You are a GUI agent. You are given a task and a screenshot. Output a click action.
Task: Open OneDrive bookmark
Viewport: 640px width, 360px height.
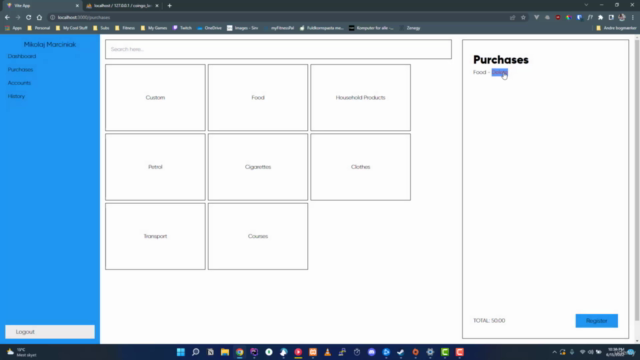[x=209, y=28]
